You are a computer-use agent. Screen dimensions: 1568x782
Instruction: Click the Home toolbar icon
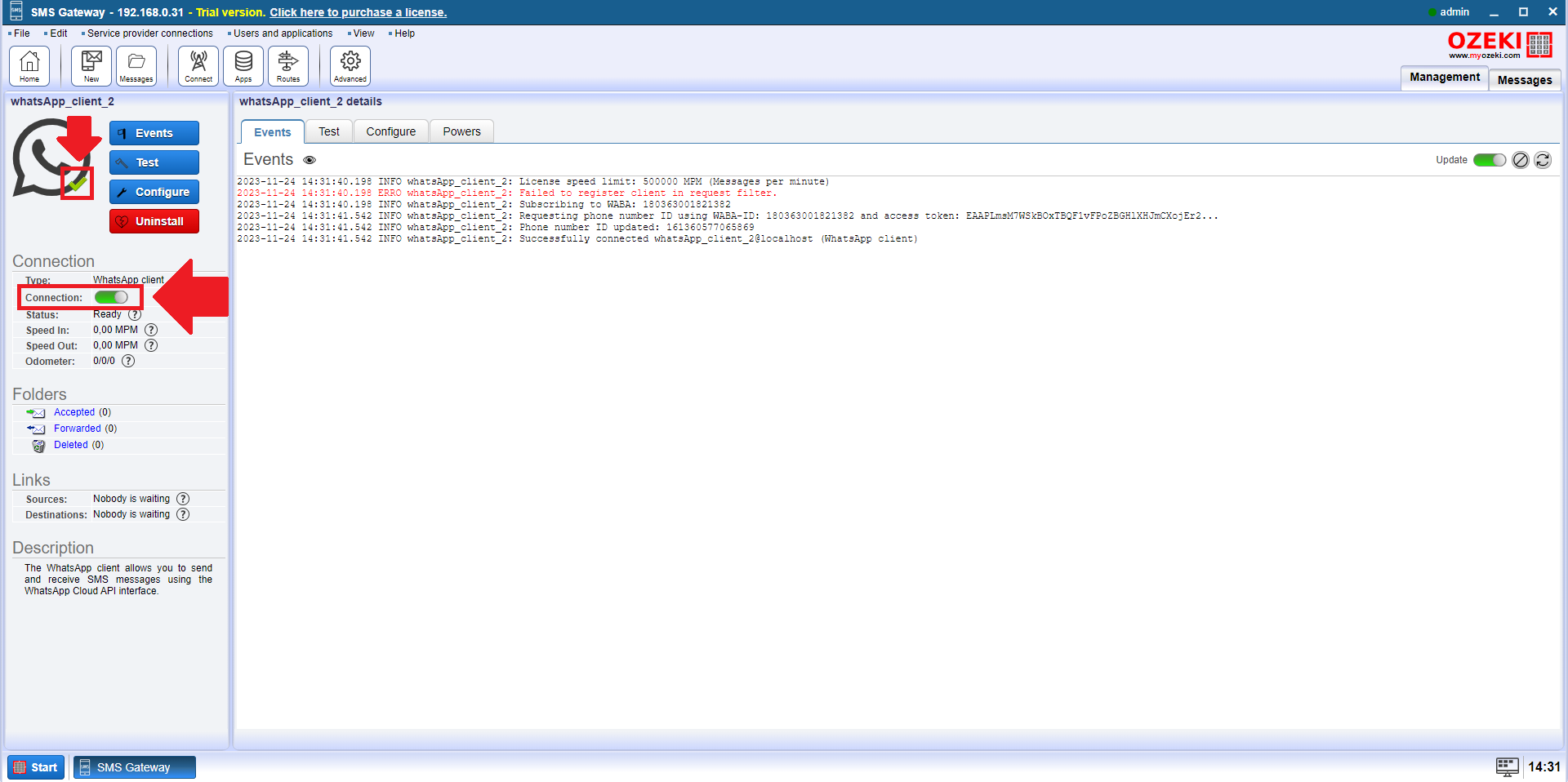click(x=29, y=66)
